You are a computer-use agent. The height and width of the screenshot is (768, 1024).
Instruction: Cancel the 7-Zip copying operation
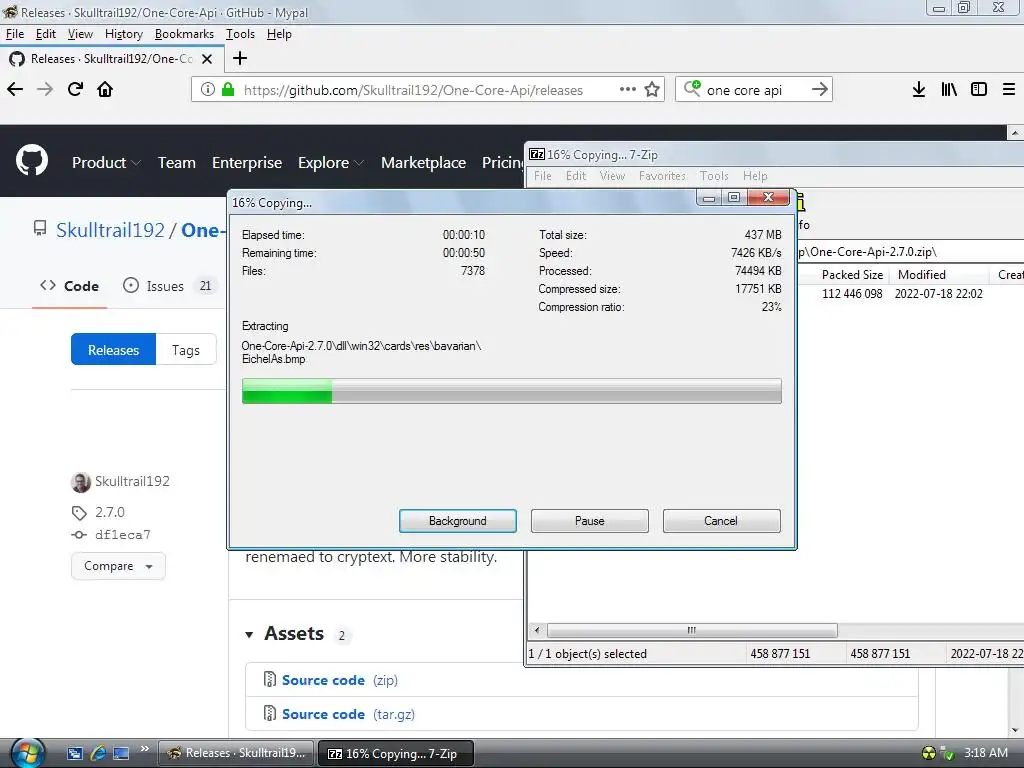(x=721, y=521)
